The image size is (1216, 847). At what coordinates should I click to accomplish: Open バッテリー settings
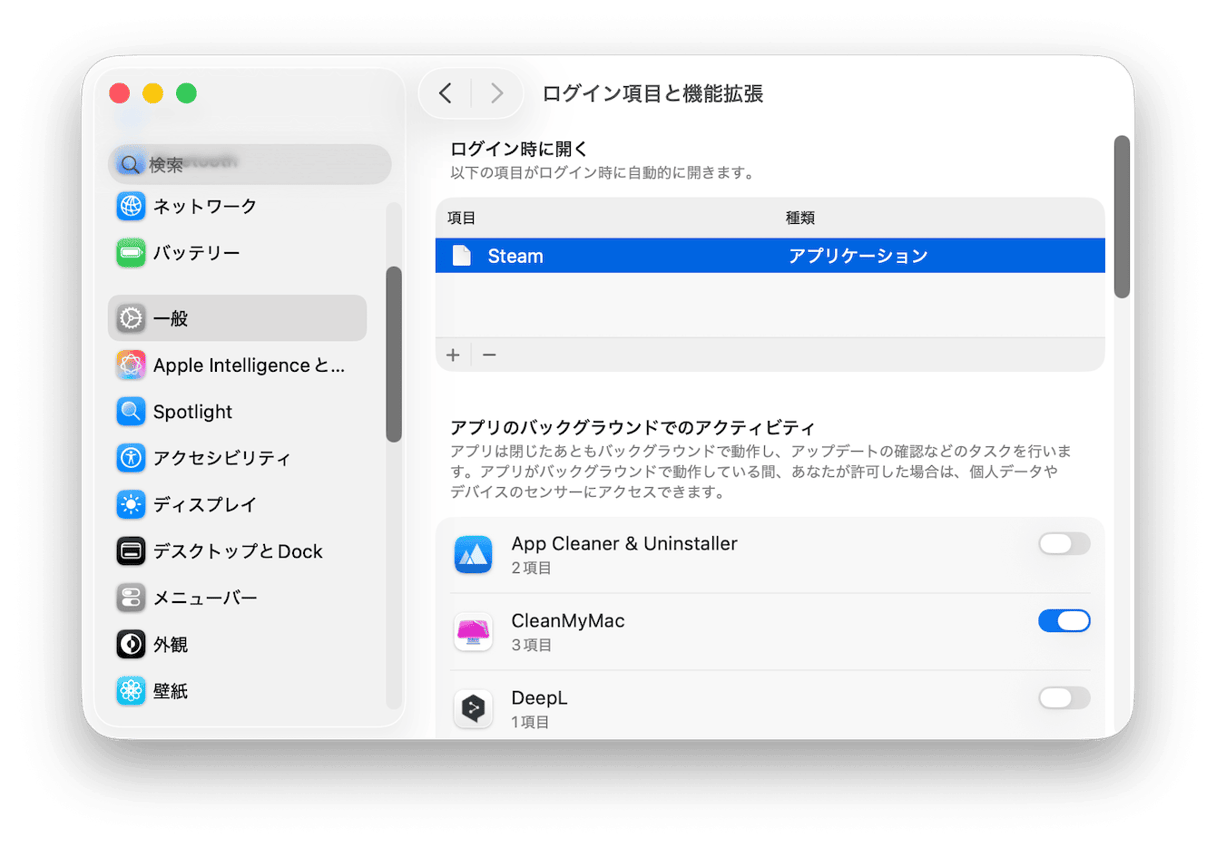point(200,253)
